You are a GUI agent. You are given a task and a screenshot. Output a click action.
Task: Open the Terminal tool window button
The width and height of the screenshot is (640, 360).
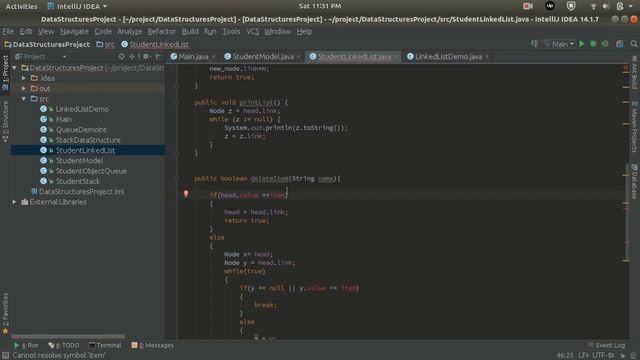tap(105, 345)
